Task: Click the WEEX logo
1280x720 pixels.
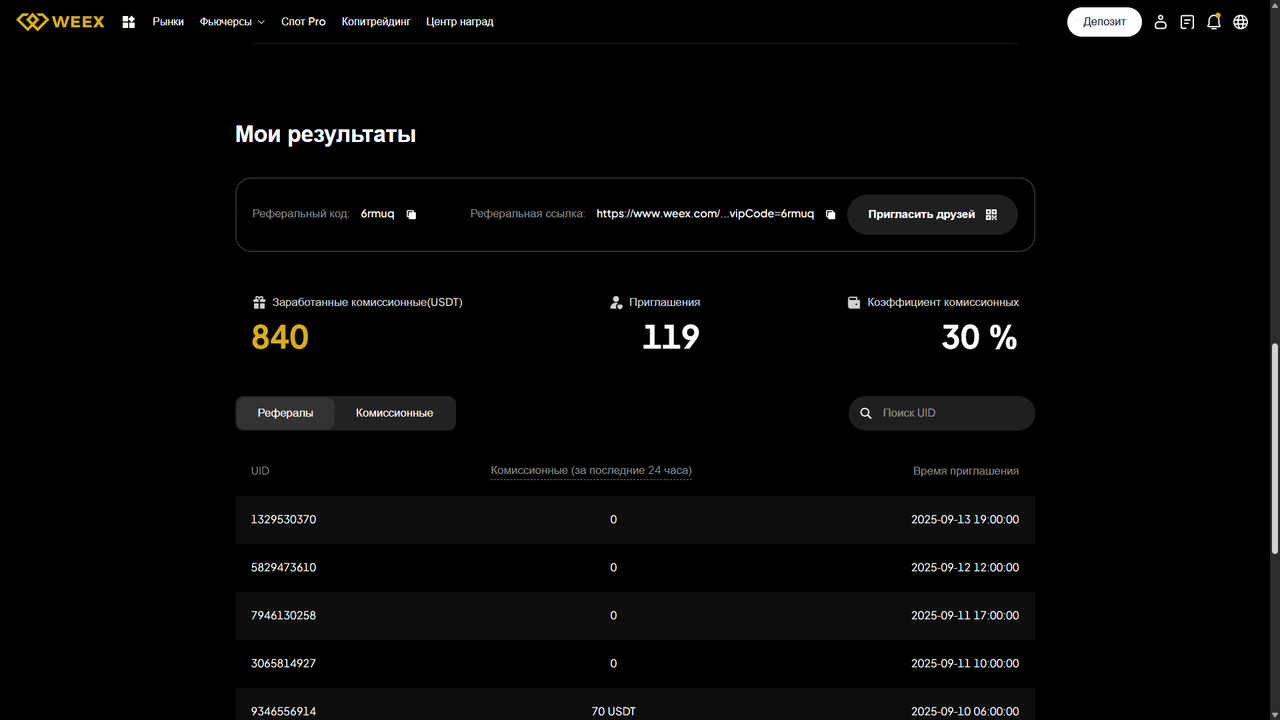Action: point(60,21)
